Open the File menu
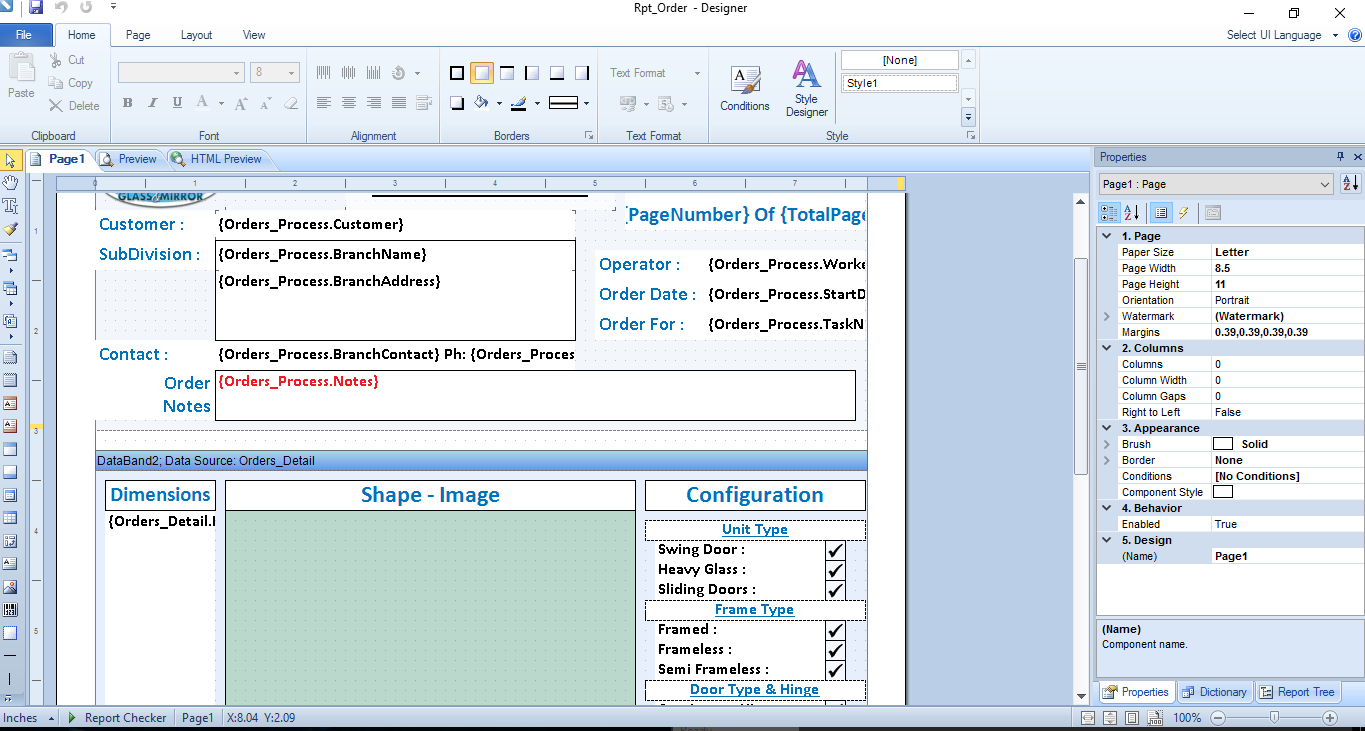 [24, 35]
